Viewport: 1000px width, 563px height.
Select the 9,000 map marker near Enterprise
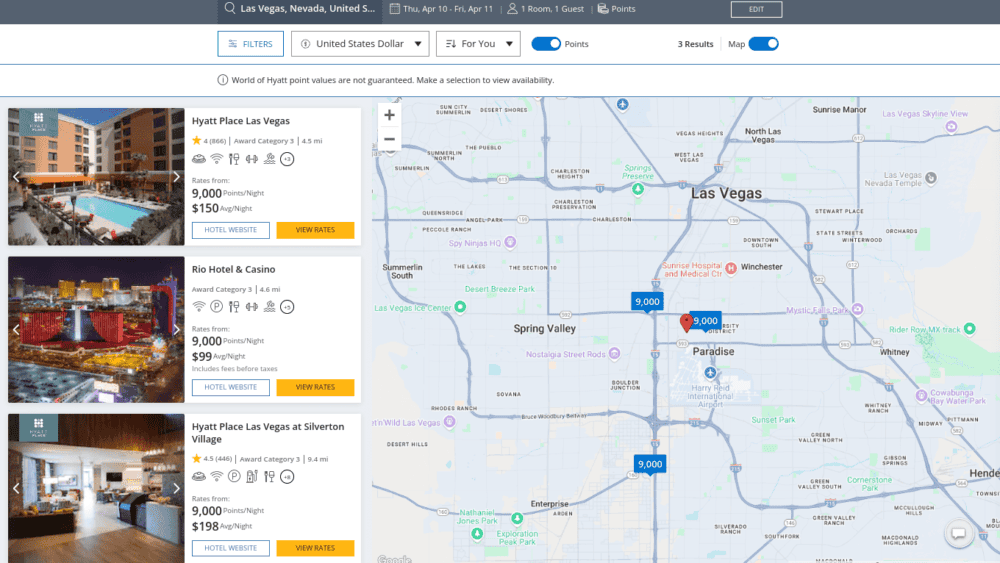coord(650,465)
